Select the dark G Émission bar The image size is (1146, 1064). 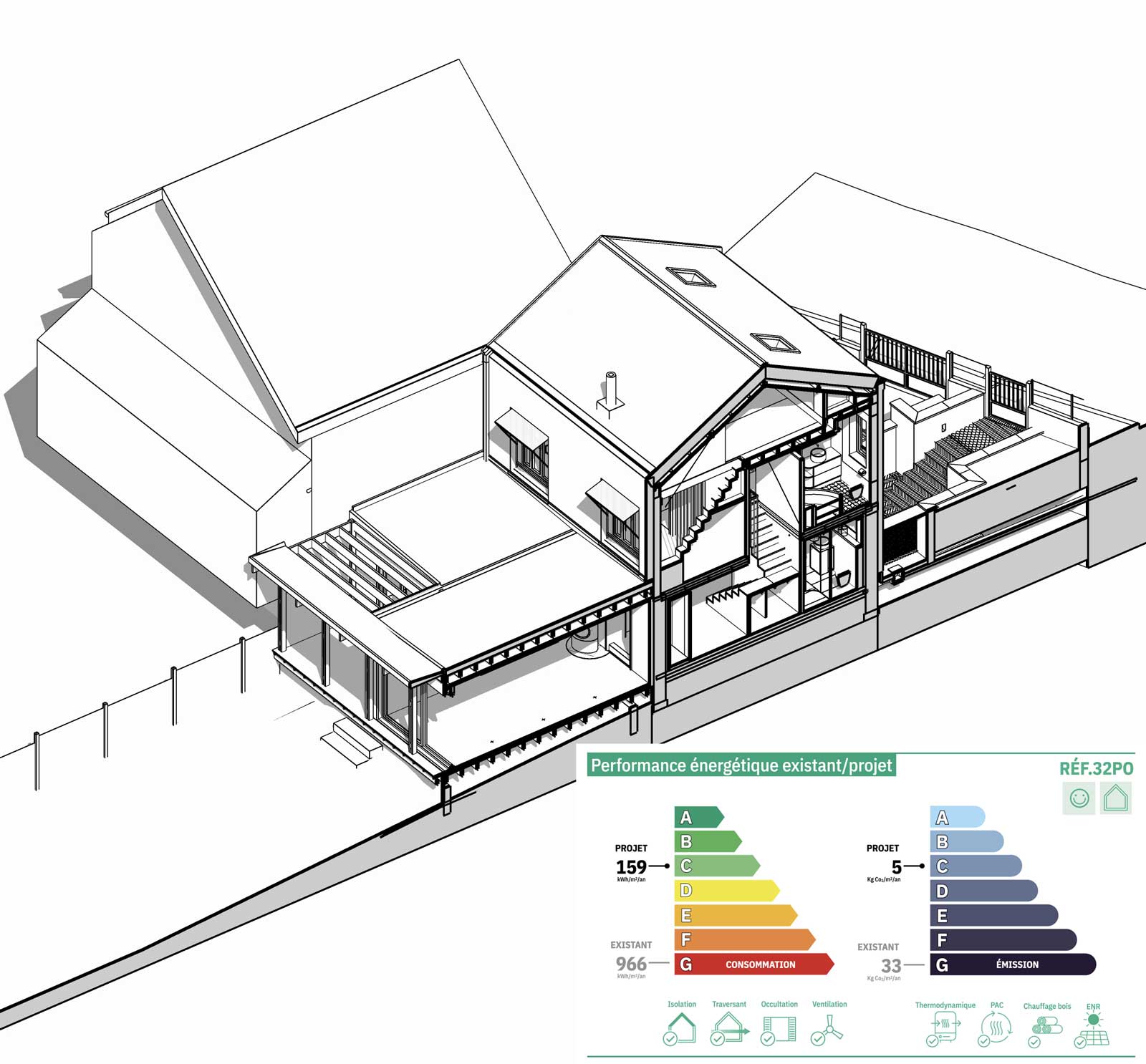point(1013,964)
